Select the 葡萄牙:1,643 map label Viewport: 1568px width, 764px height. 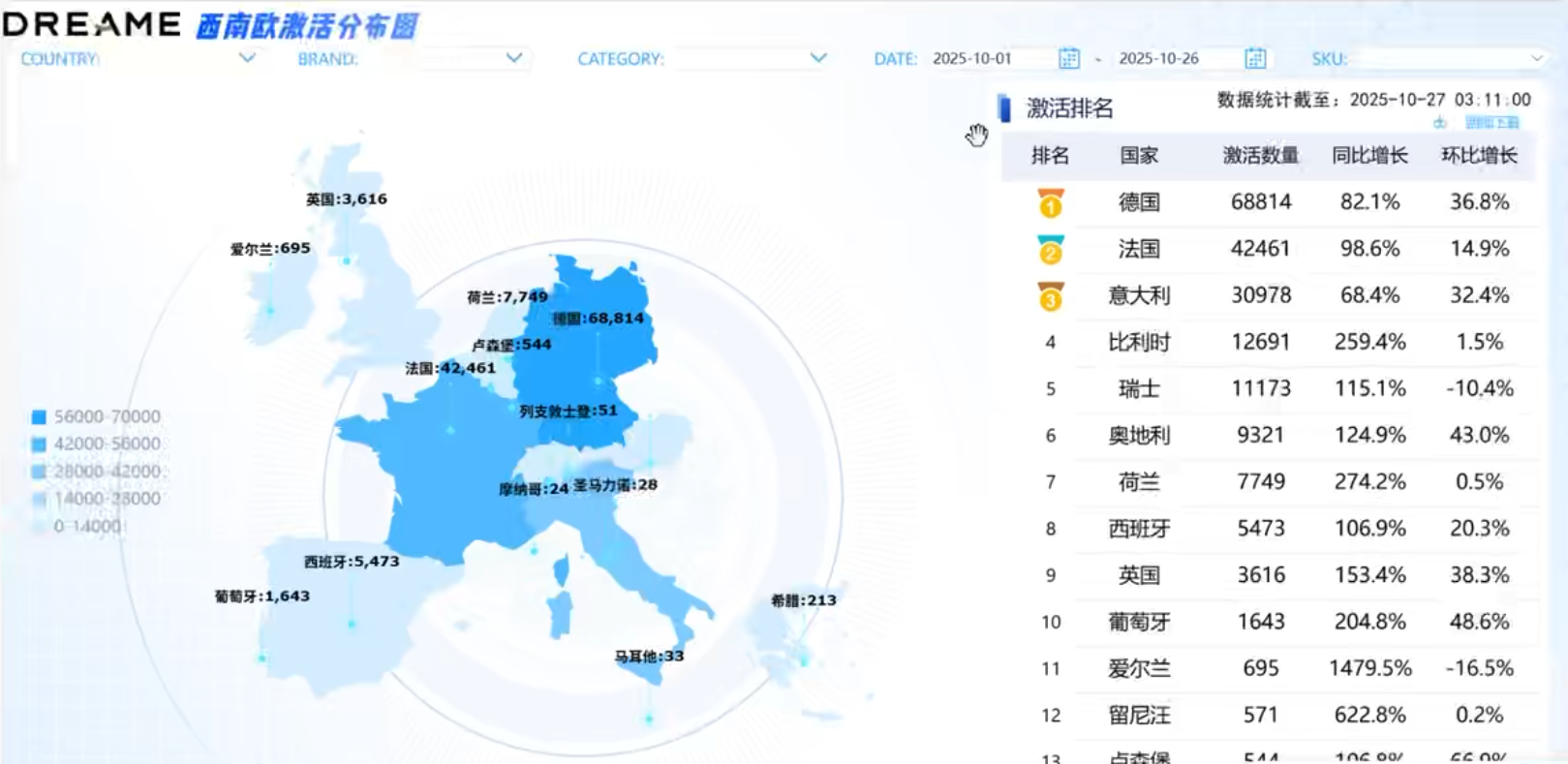262,596
